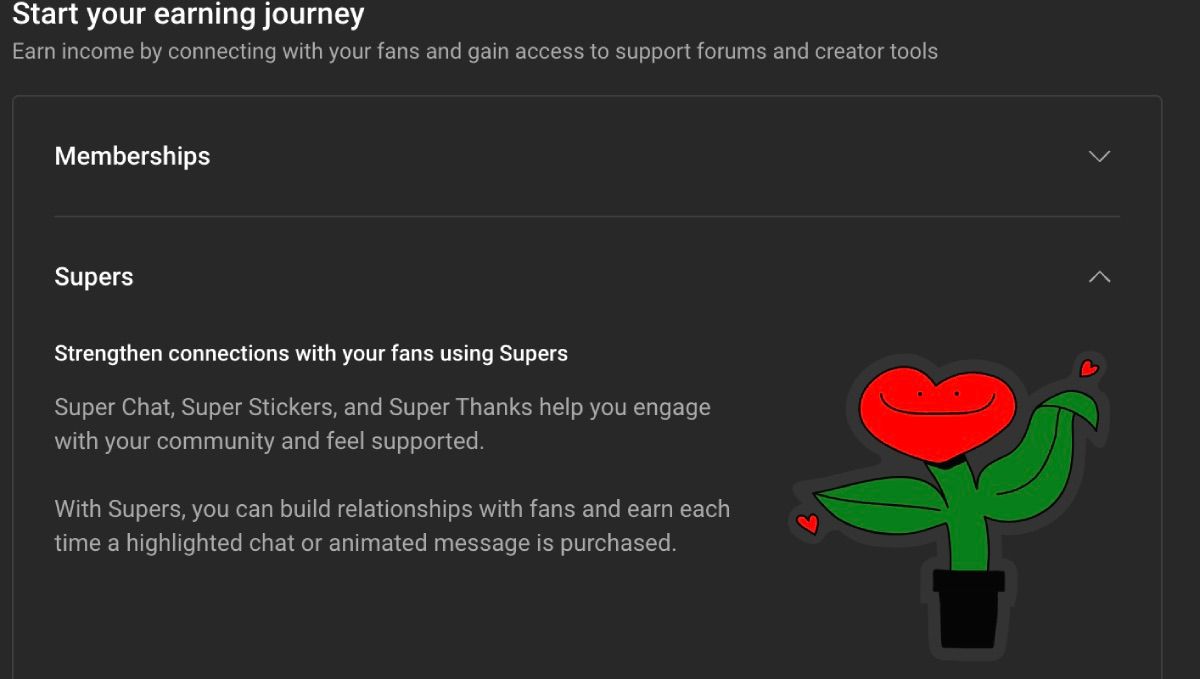Click the up chevron next to Supers

point(1099,277)
